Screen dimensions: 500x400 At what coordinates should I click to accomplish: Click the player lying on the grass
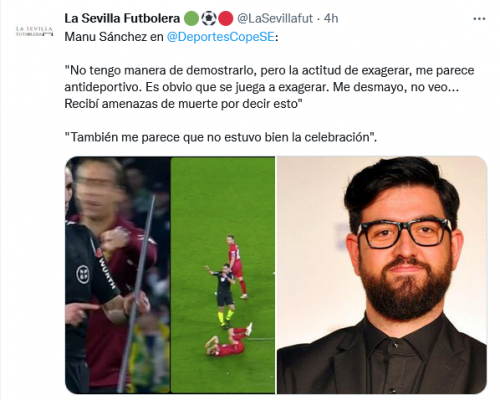click(230, 339)
